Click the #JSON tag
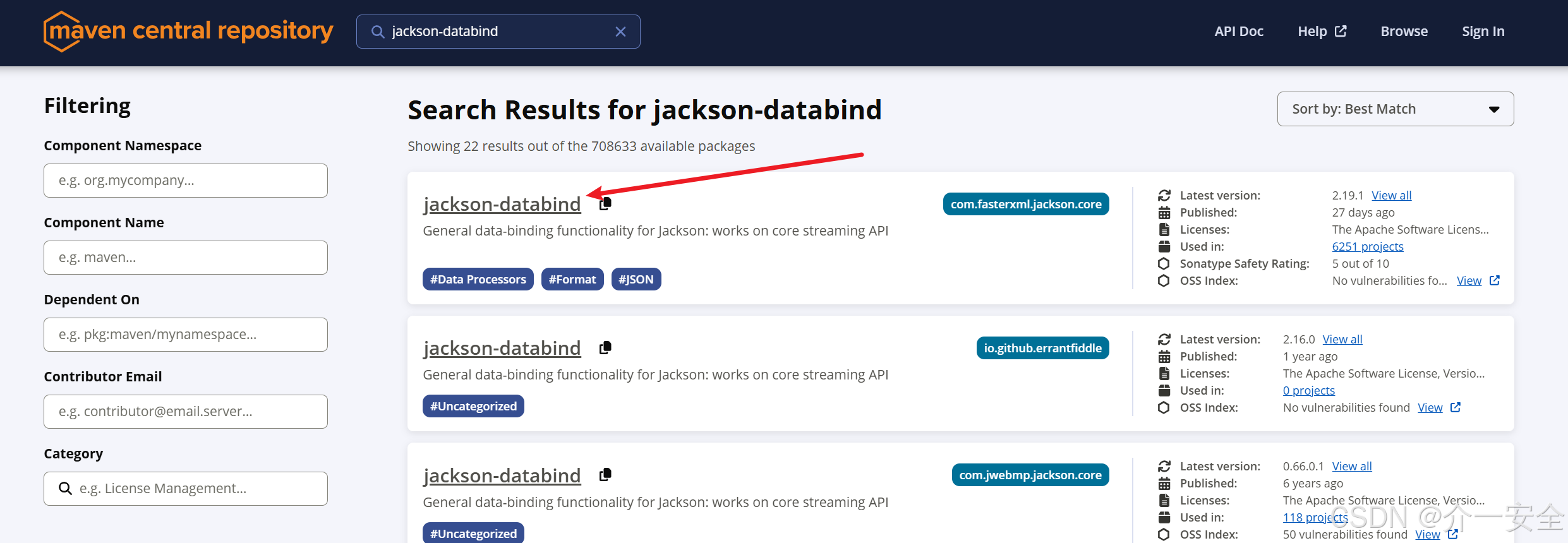Image resolution: width=1568 pixels, height=543 pixels. pyautogui.click(x=636, y=279)
